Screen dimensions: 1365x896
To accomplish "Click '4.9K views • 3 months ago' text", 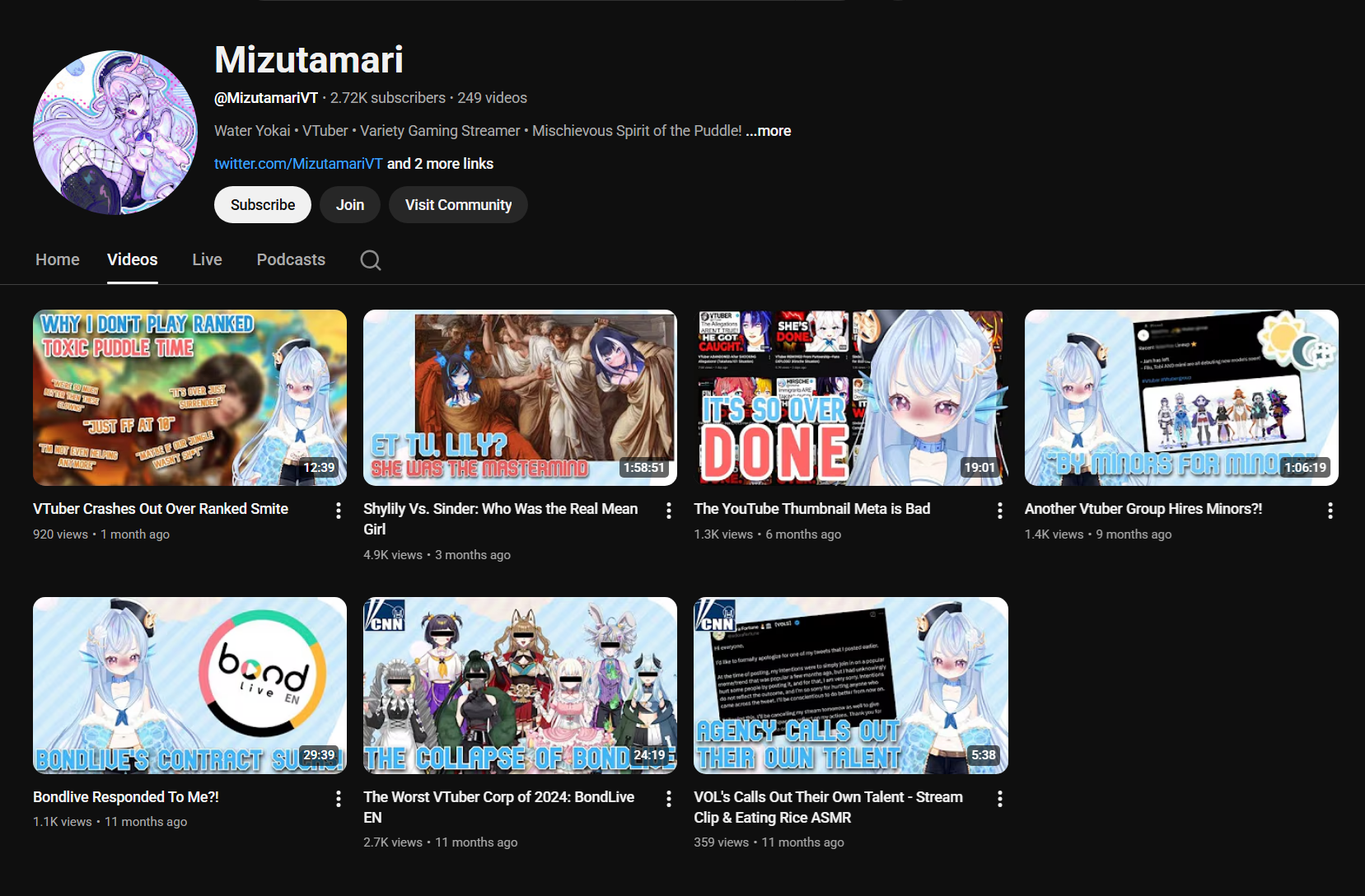I will pyautogui.click(x=437, y=555).
